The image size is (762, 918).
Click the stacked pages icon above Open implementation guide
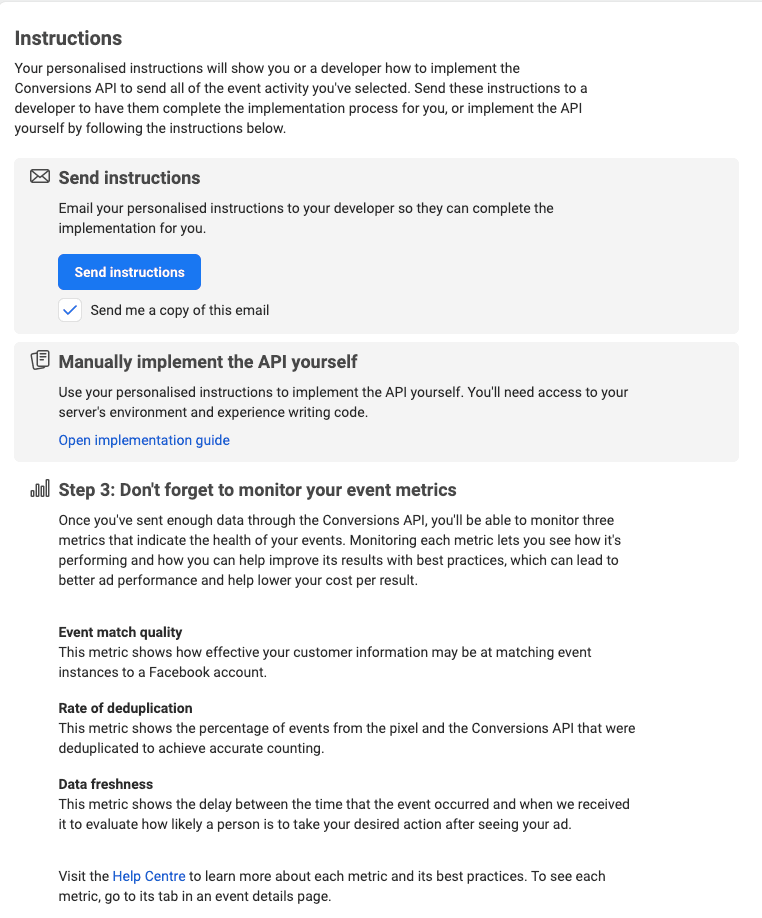(x=37, y=361)
